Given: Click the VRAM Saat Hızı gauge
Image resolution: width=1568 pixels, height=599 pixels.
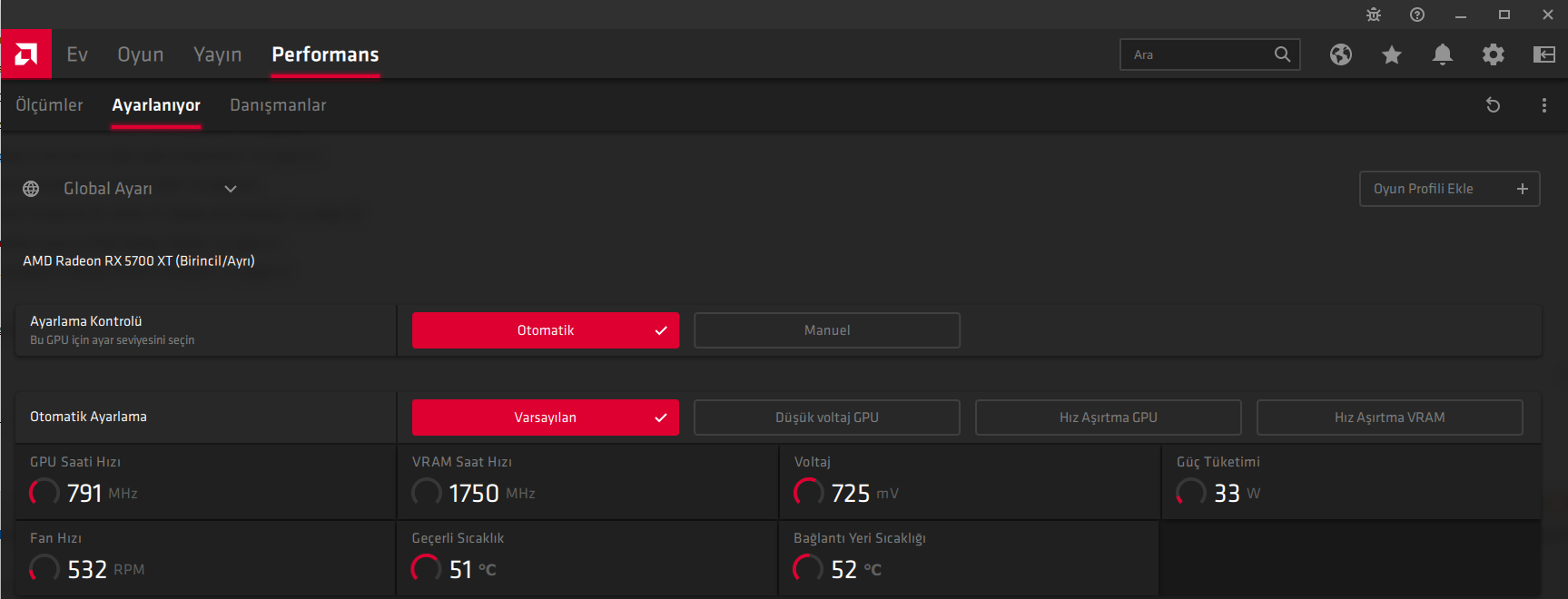Looking at the screenshot, I should (x=426, y=493).
